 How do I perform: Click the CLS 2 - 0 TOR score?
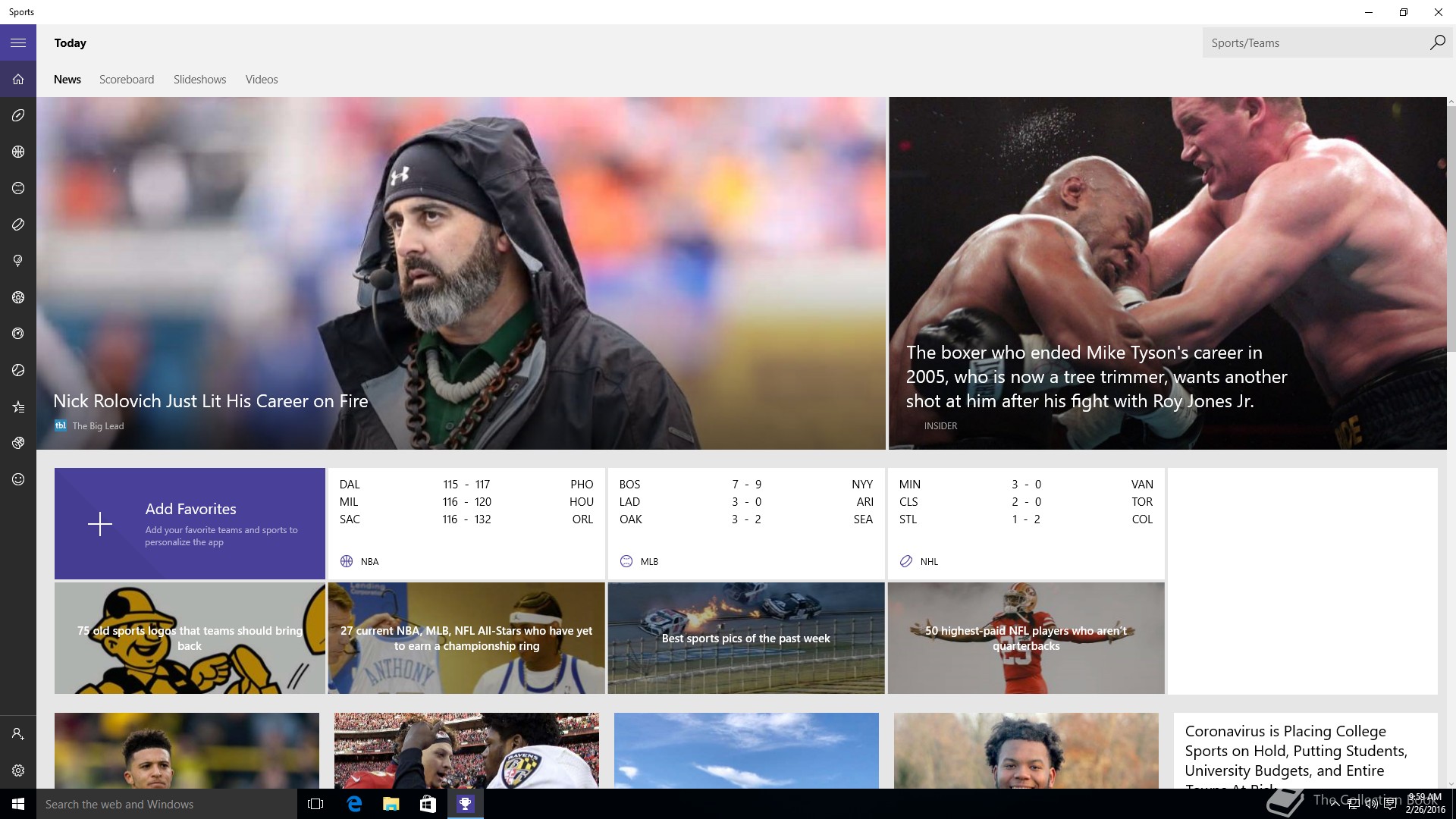pyautogui.click(x=1026, y=501)
